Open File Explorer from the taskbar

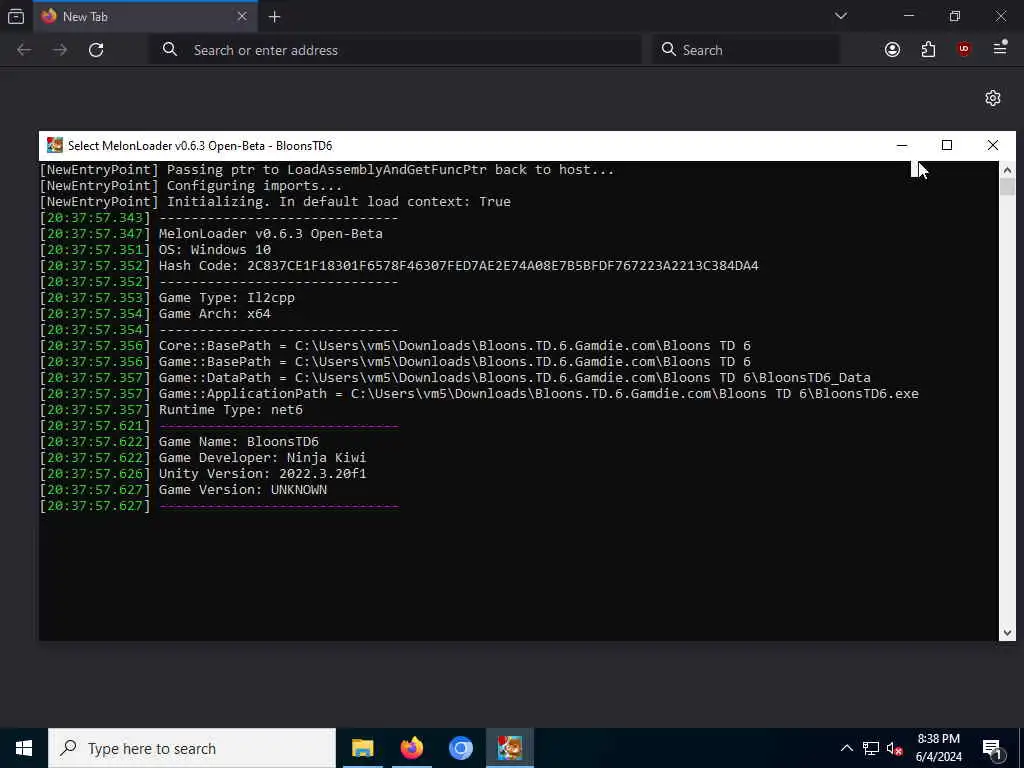pos(362,748)
